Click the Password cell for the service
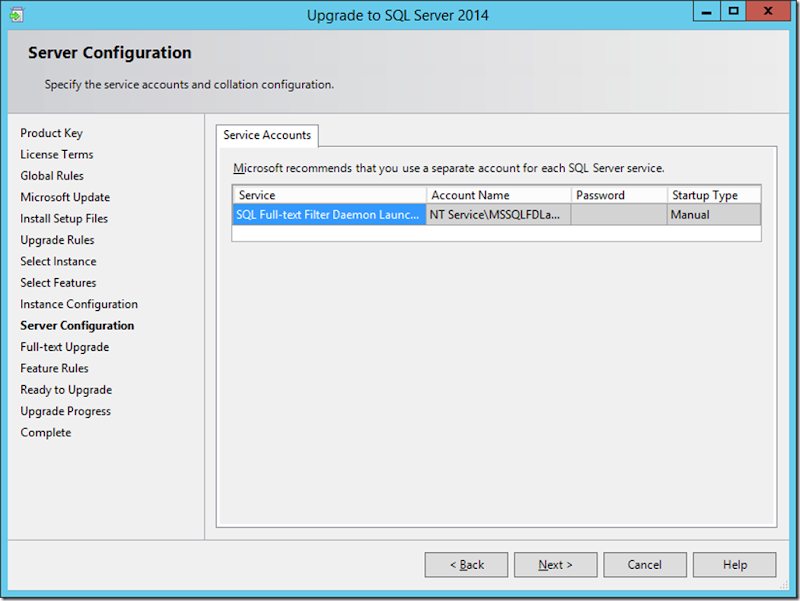Viewport: 800px width, 601px height. tap(619, 215)
